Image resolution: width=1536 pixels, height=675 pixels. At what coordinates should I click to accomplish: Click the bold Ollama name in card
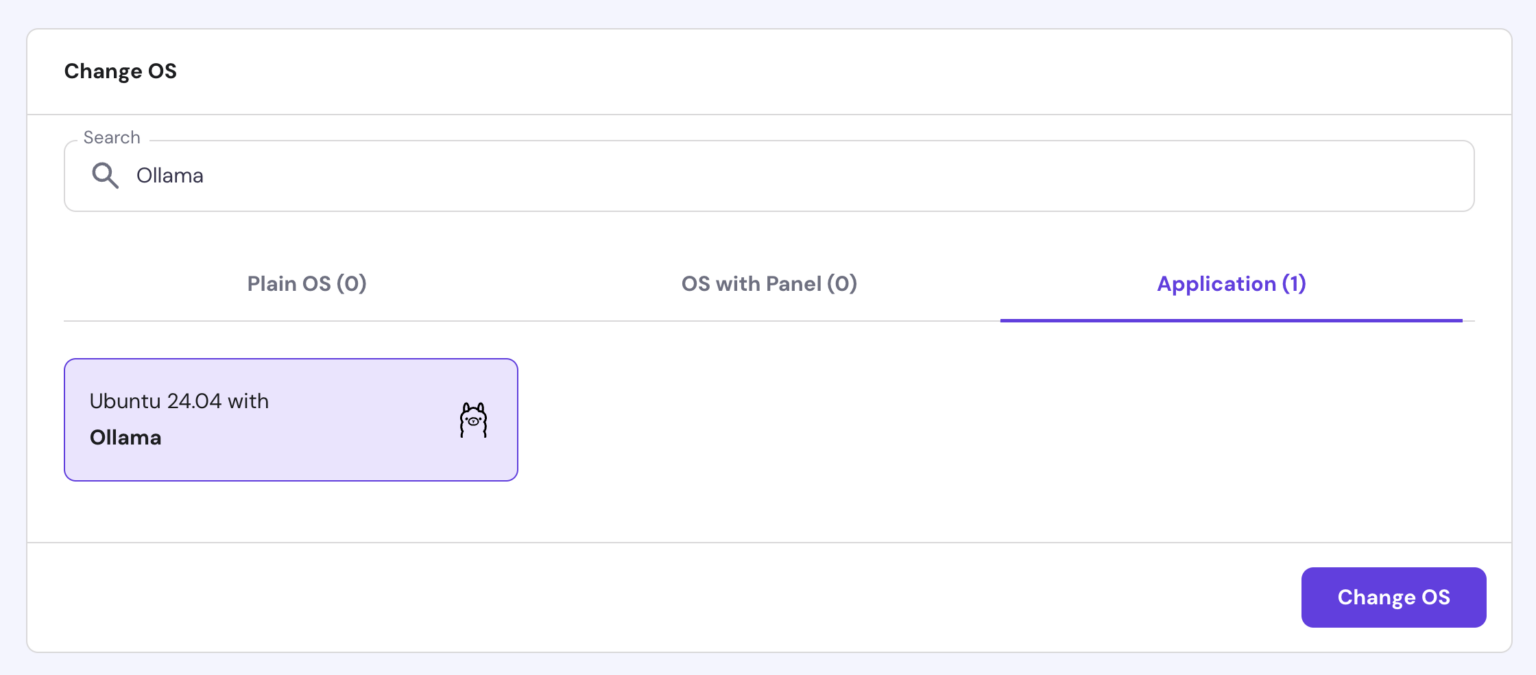tap(125, 438)
